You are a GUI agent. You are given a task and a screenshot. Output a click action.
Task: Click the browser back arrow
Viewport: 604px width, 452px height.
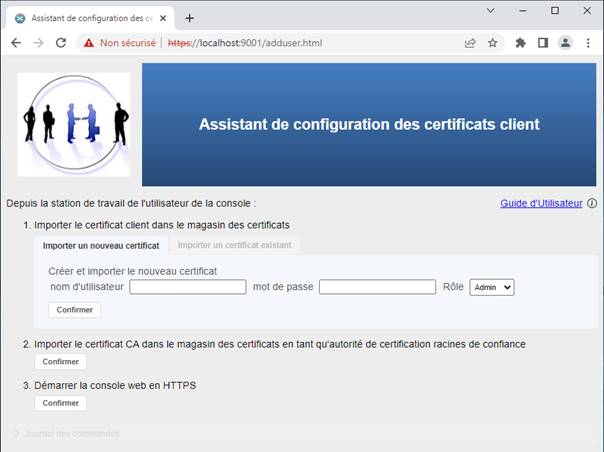16,43
